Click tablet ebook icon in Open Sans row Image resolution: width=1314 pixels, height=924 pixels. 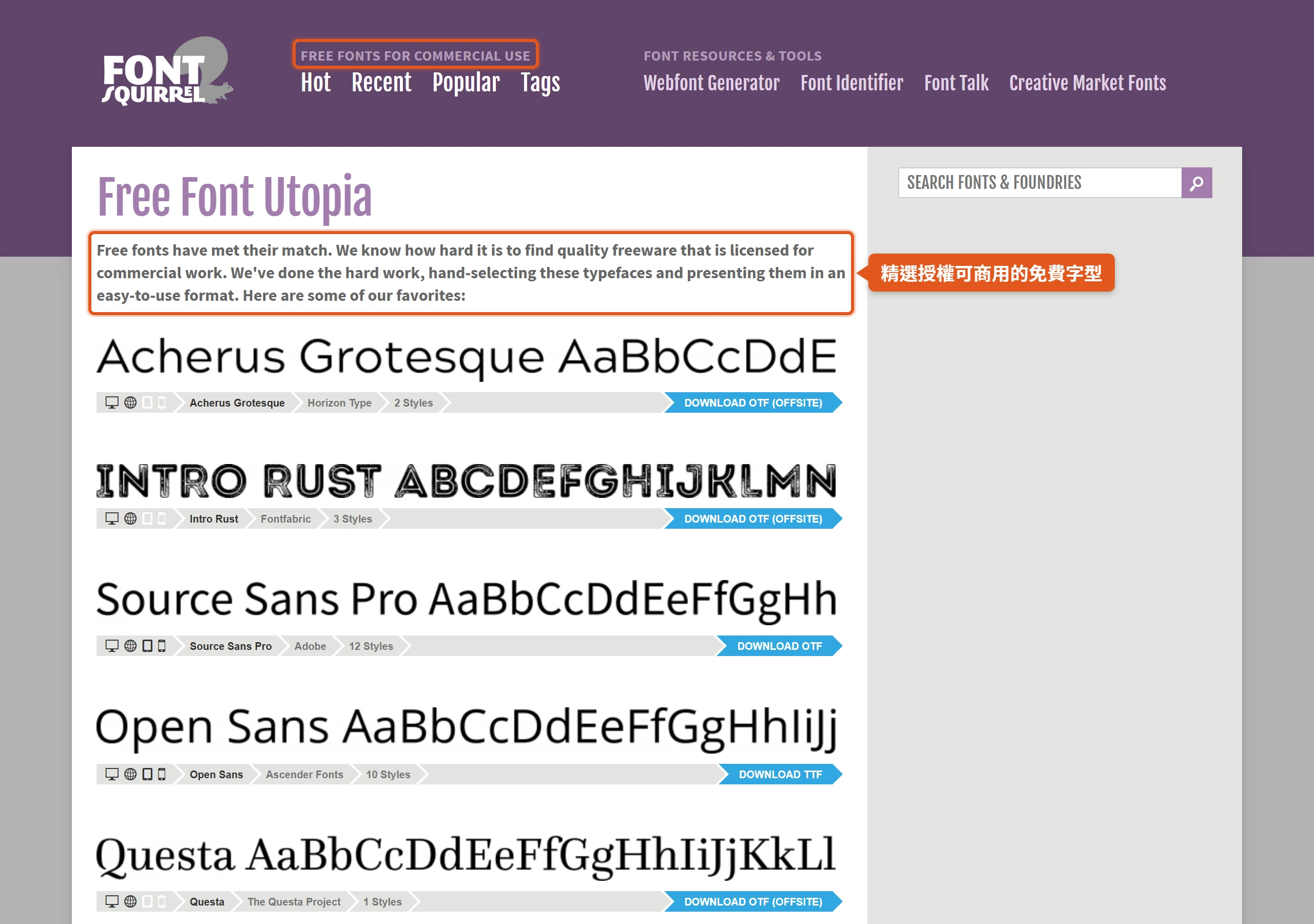point(147,774)
